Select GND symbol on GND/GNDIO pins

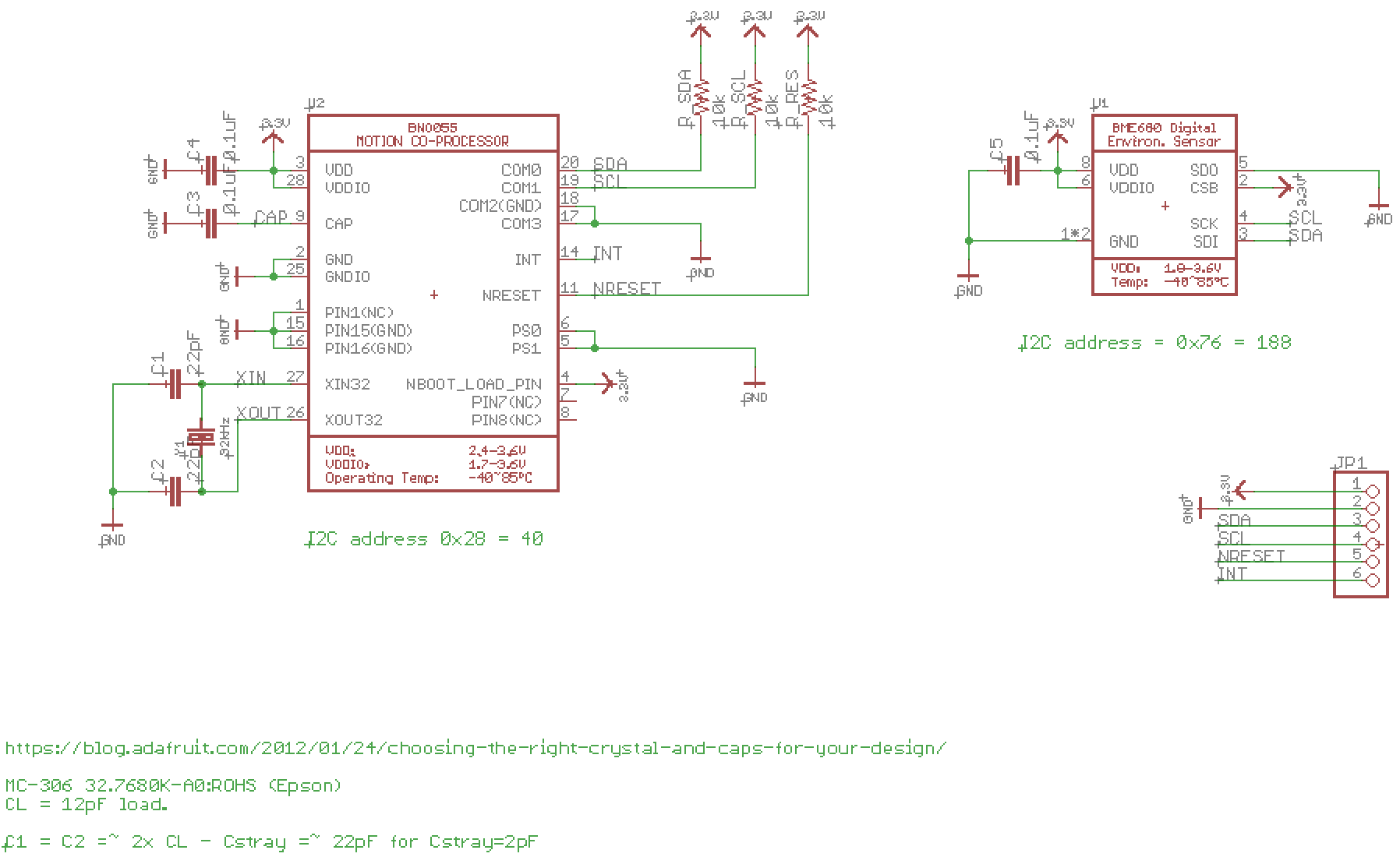click(x=237, y=277)
